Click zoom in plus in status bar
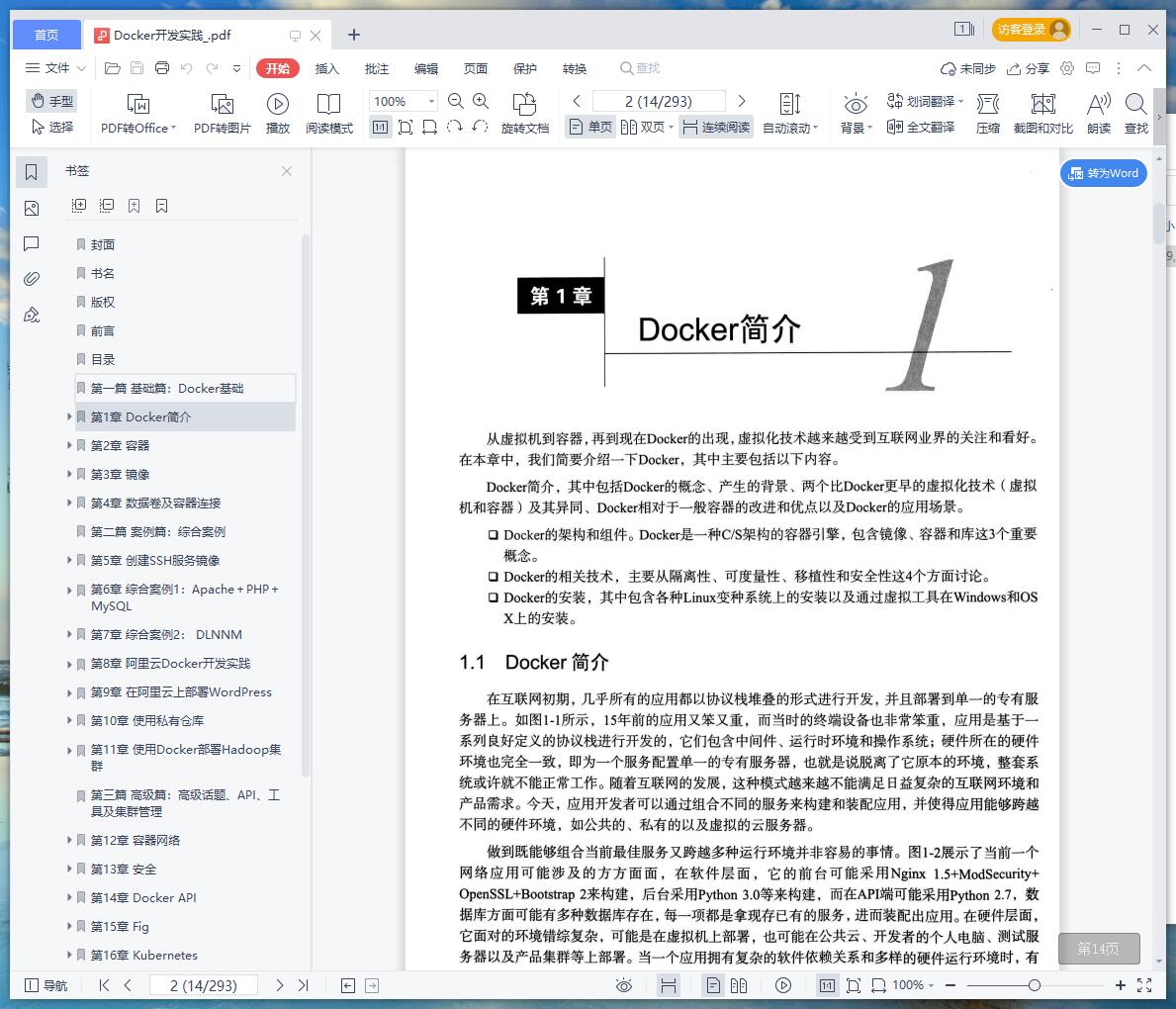The height and width of the screenshot is (1009, 1176). [1120, 985]
